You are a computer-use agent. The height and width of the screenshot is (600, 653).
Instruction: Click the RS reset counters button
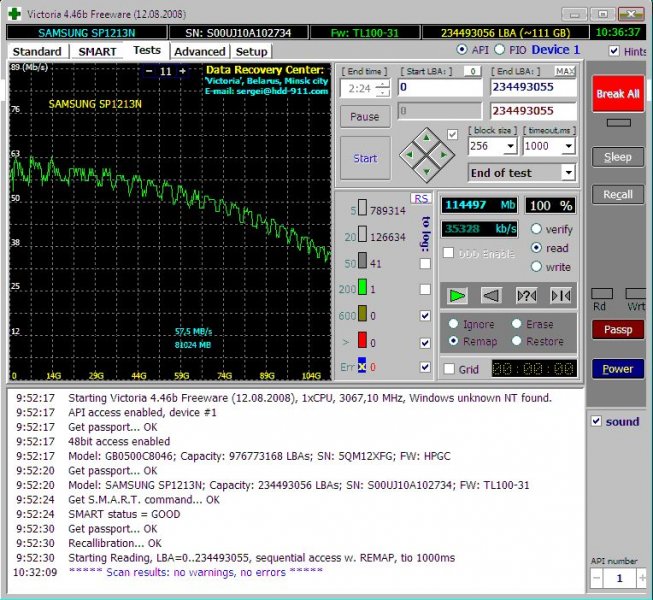click(x=421, y=198)
